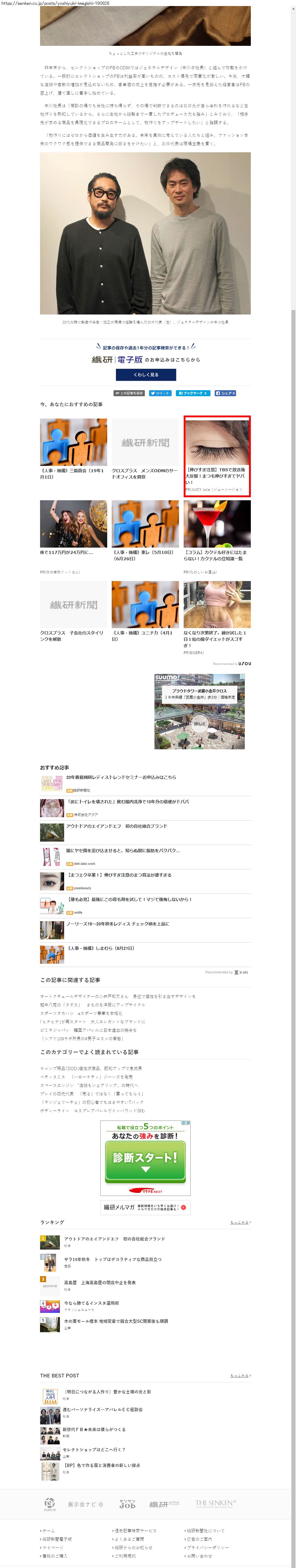
Task: Open ranking 3 高島屋 上海高島屋の閉店中止
Action: [x=100, y=1282]
